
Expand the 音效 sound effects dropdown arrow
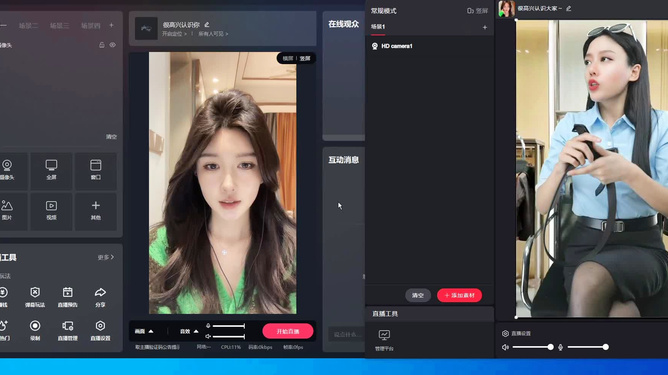(196, 331)
